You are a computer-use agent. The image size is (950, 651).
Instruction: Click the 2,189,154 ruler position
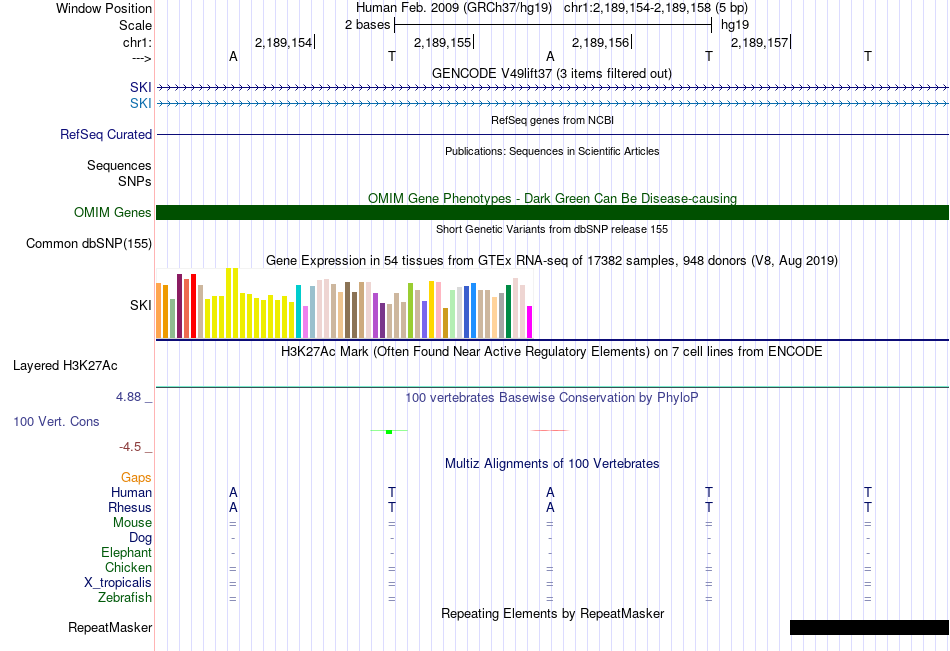point(284,42)
